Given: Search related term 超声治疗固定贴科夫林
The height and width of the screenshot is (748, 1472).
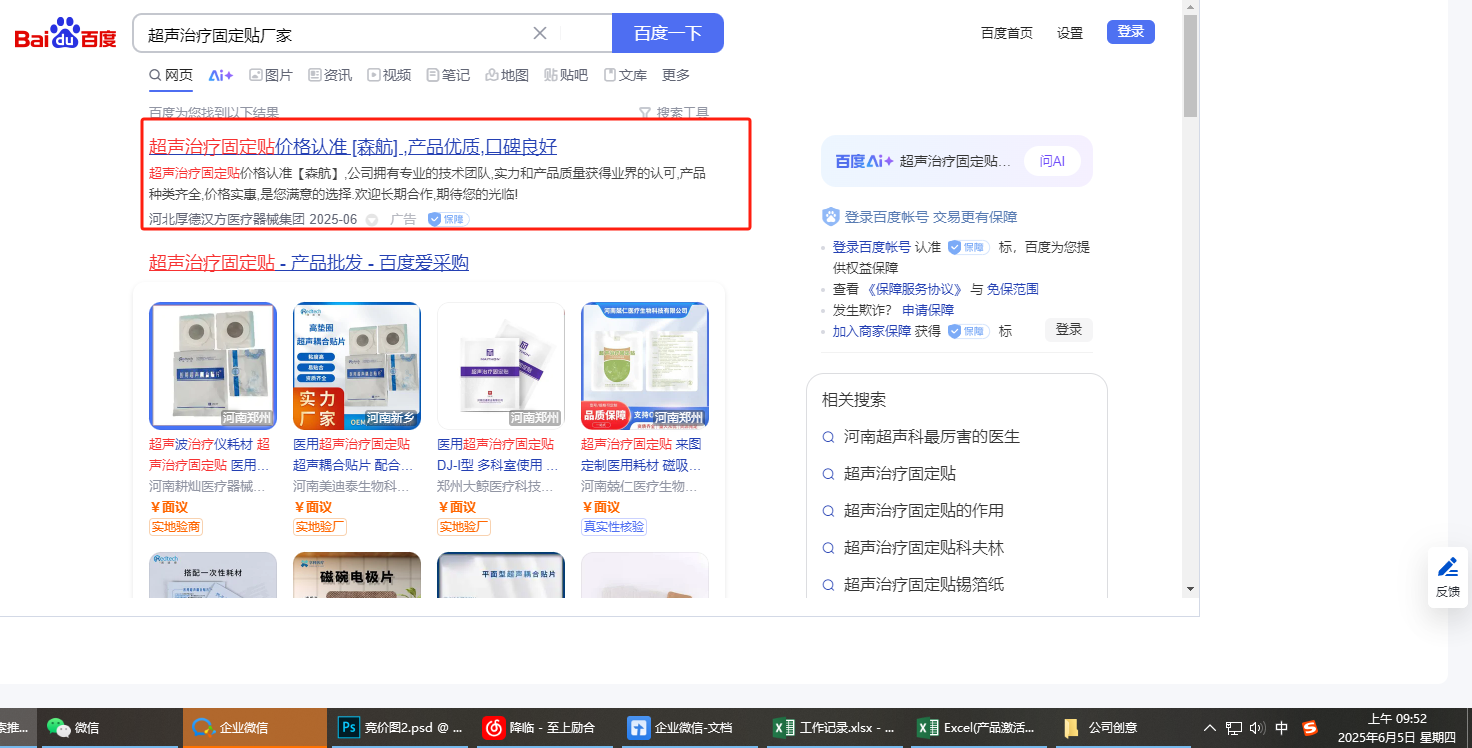Looking at the screenshot, I should pos(924,548).
